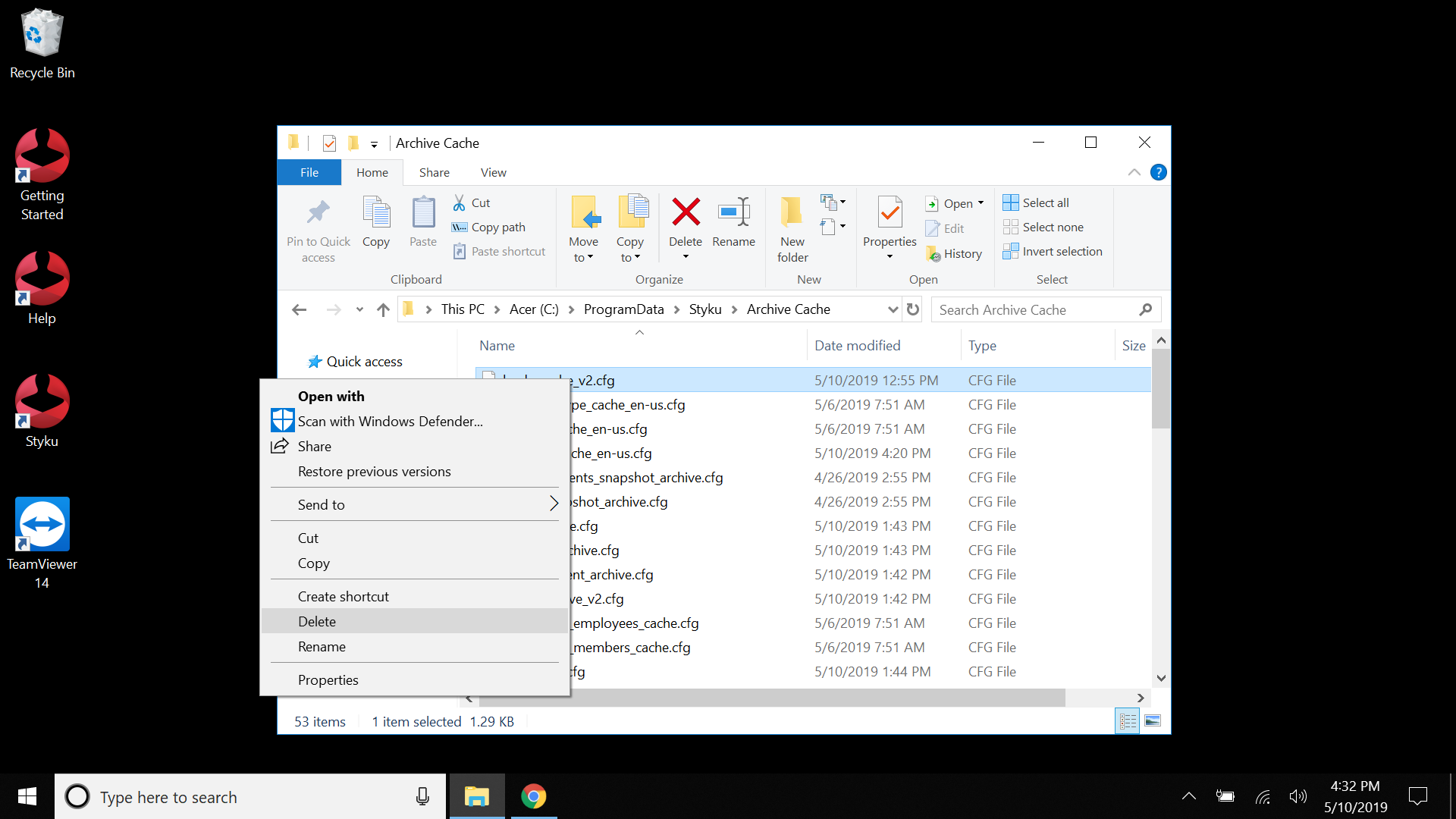Click the refresh button beside address bar
Viewport: 1456px width, 819px height.
[913, 309]
